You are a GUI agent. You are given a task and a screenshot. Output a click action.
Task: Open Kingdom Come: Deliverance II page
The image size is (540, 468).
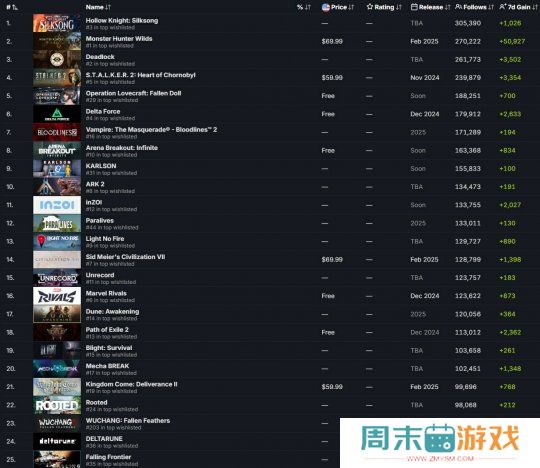[132, 384]
